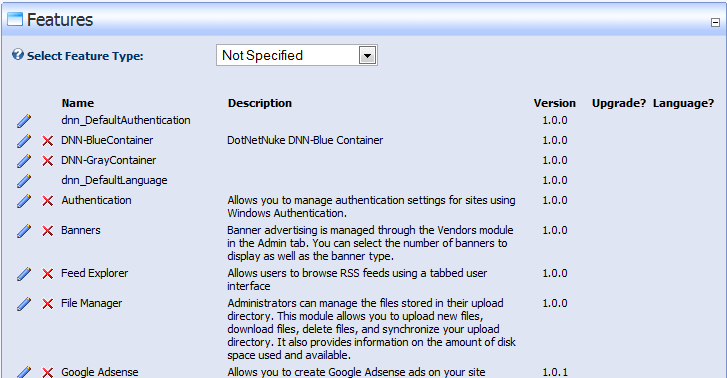This screenshot has height=378, width=727.
Task: Delete the Banners module
Action: [x=47, y=231]
